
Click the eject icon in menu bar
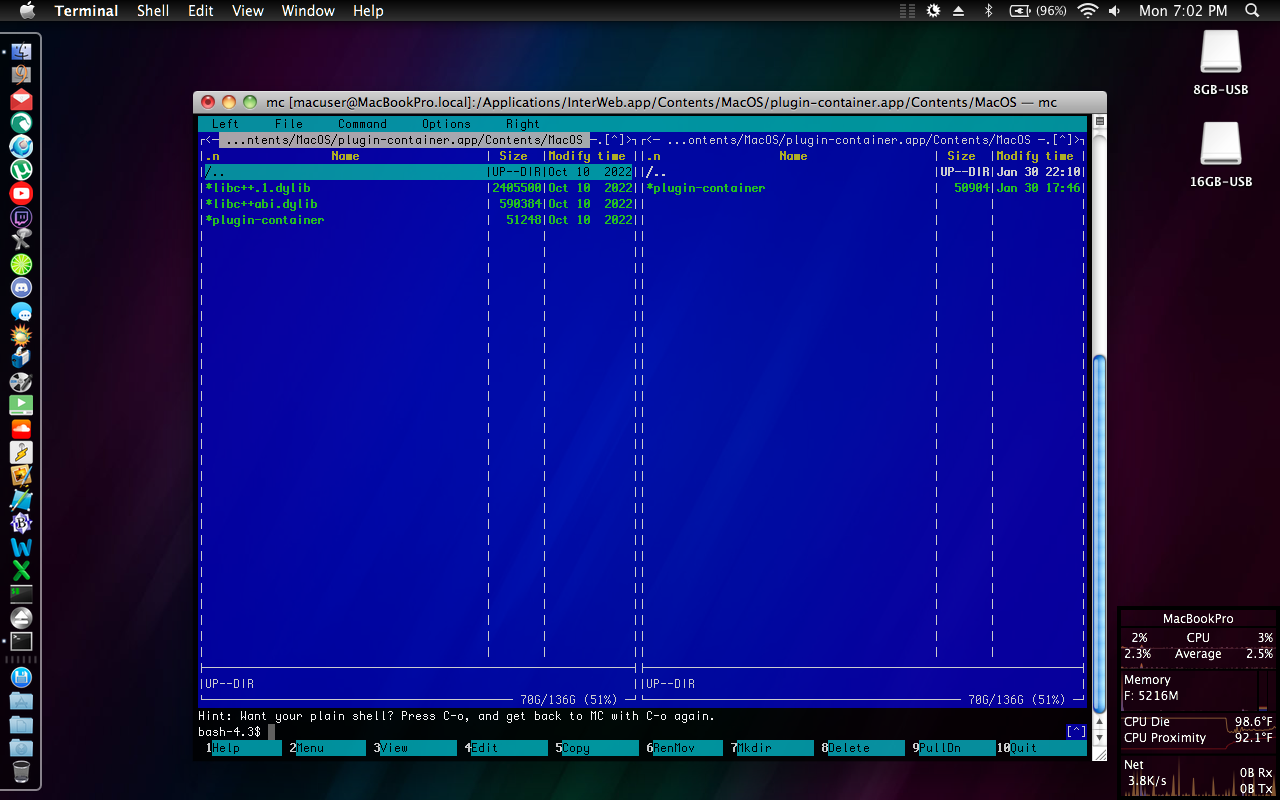[959, 11]
